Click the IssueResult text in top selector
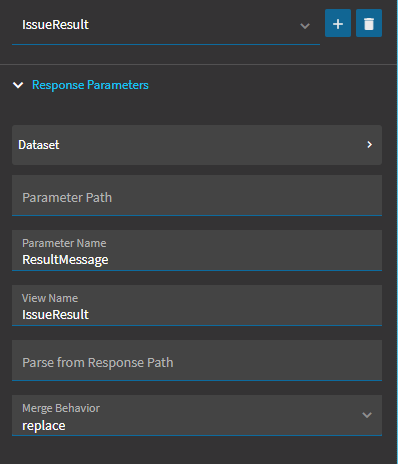The image size is (398, 464). click(x=55, y=25)
